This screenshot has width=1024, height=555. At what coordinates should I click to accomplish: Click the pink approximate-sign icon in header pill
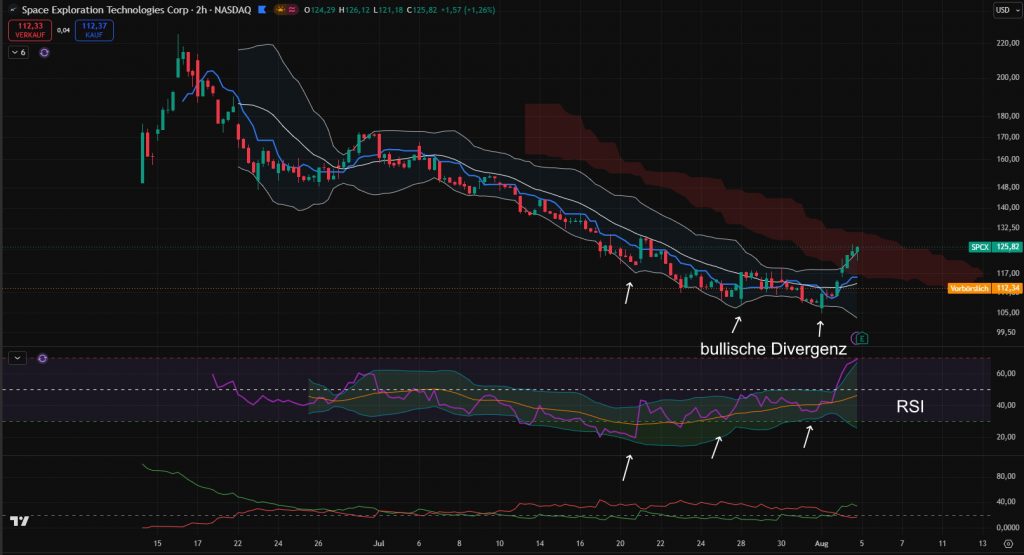click(x=291, y=10)
